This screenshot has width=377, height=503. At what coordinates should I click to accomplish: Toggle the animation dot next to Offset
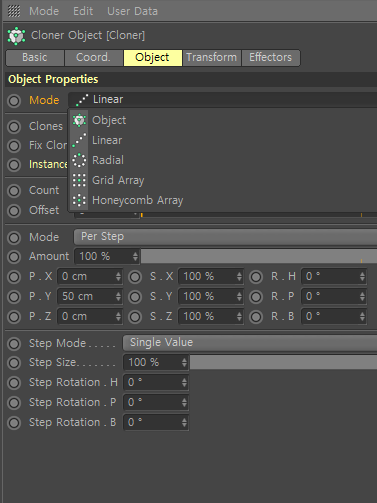(14, 211)
